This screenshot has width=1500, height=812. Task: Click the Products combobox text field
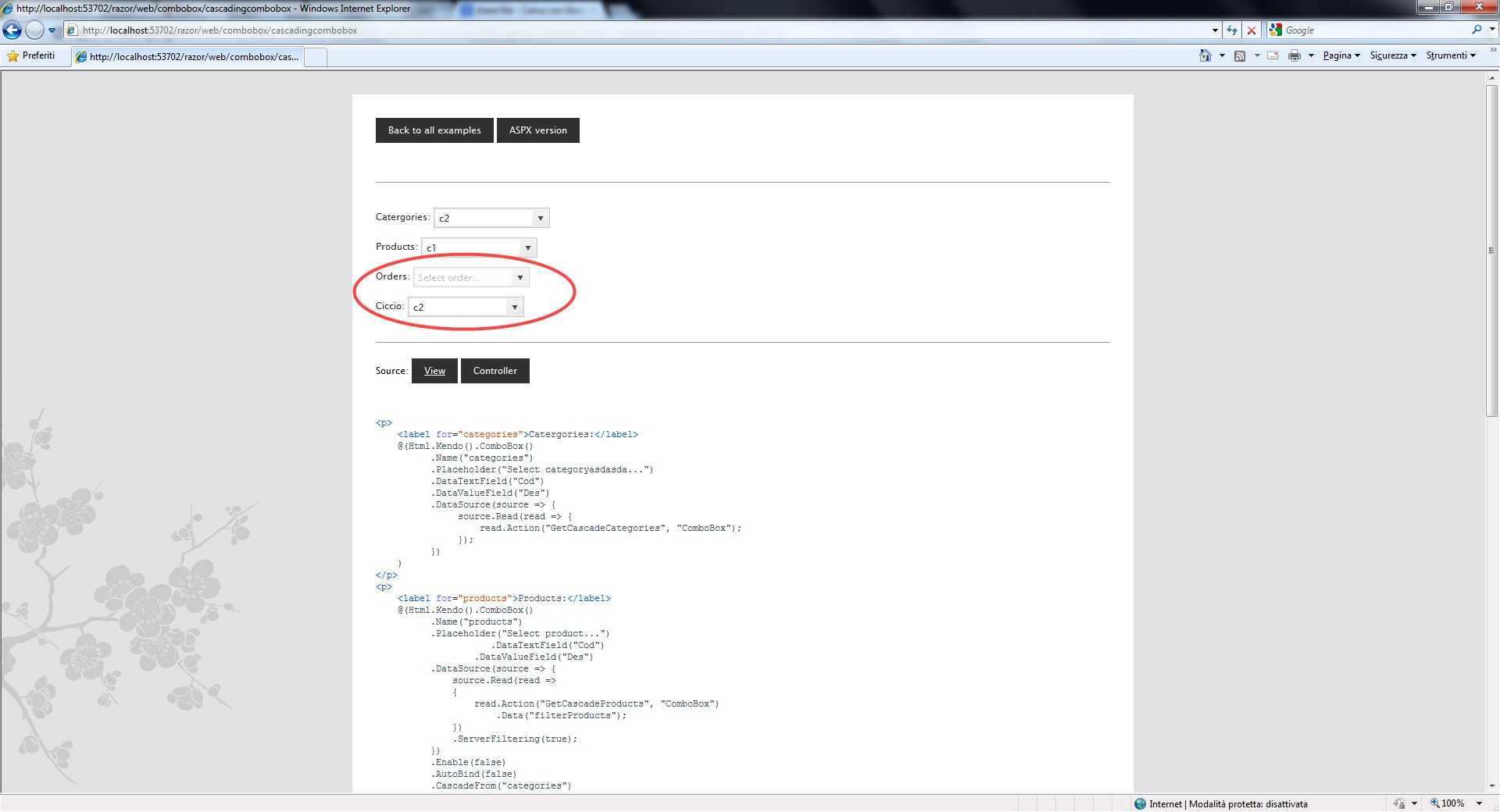(471, 248)
